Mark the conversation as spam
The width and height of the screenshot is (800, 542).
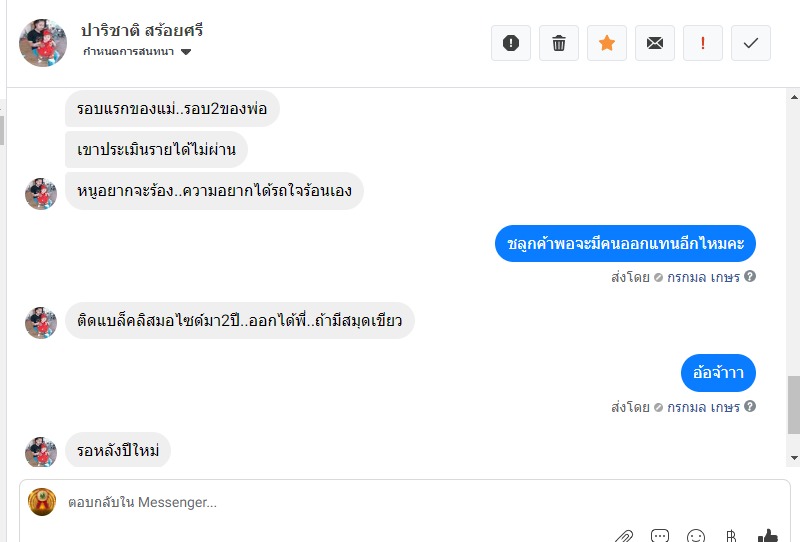click(511, 43)
